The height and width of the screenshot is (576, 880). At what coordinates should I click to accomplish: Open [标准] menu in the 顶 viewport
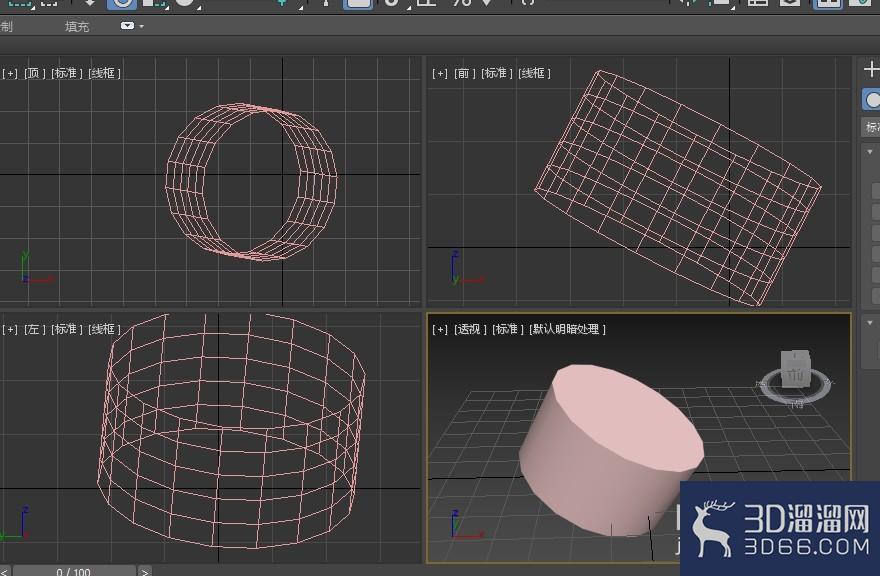pyautogui.click(x=67, y=73)
